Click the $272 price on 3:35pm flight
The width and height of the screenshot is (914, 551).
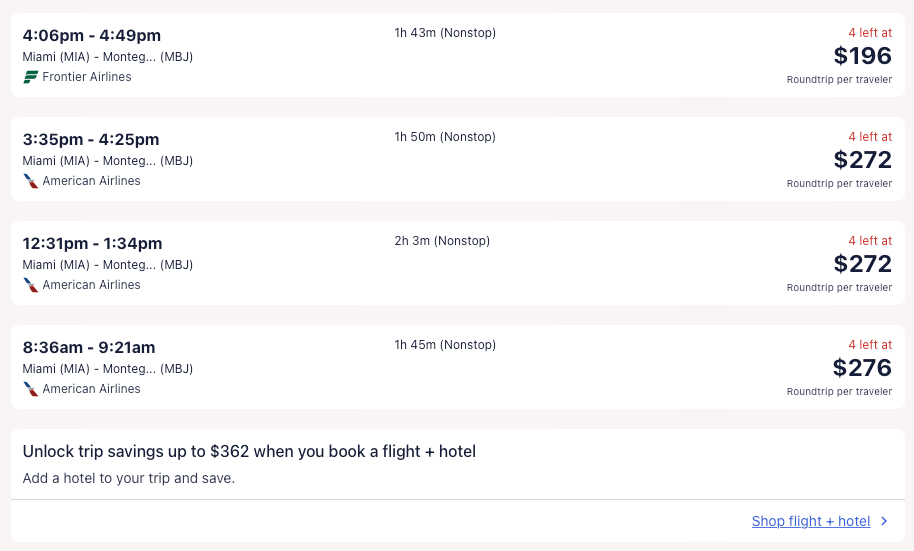(x=862, y=160)
